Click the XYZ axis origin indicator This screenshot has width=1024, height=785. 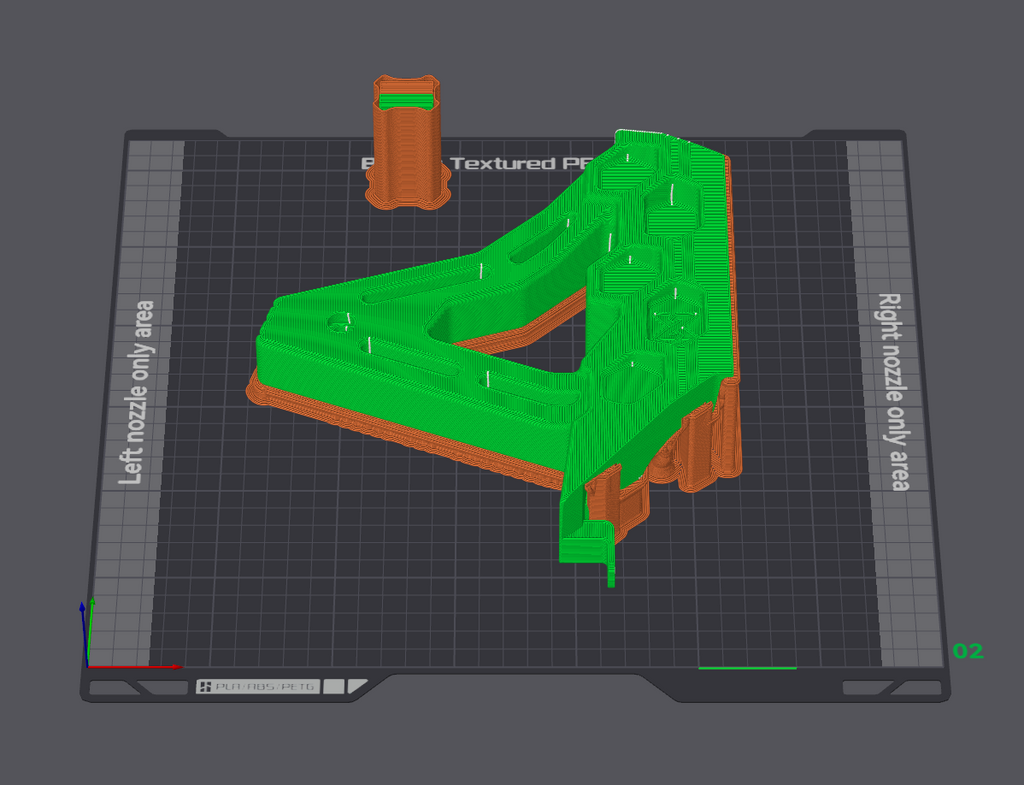[88, 665]
